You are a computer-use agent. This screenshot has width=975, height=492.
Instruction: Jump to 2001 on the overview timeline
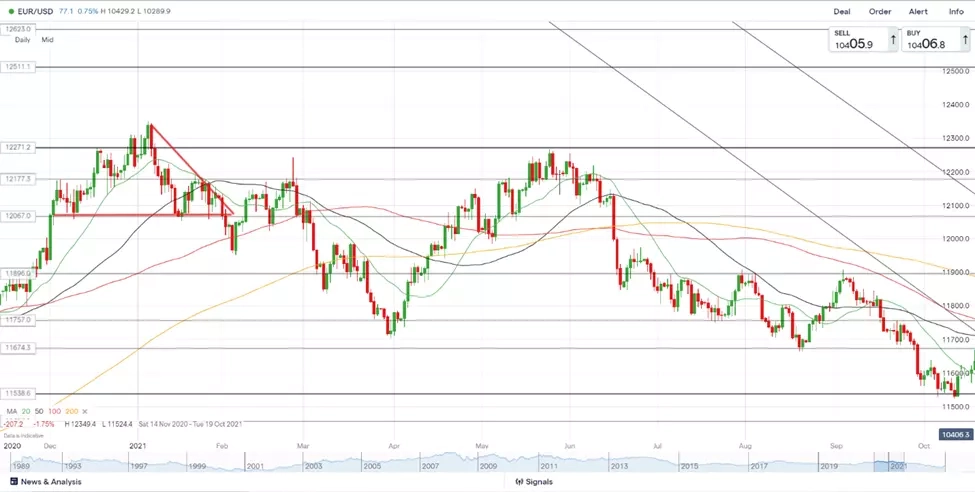click(x=255, y=466)
